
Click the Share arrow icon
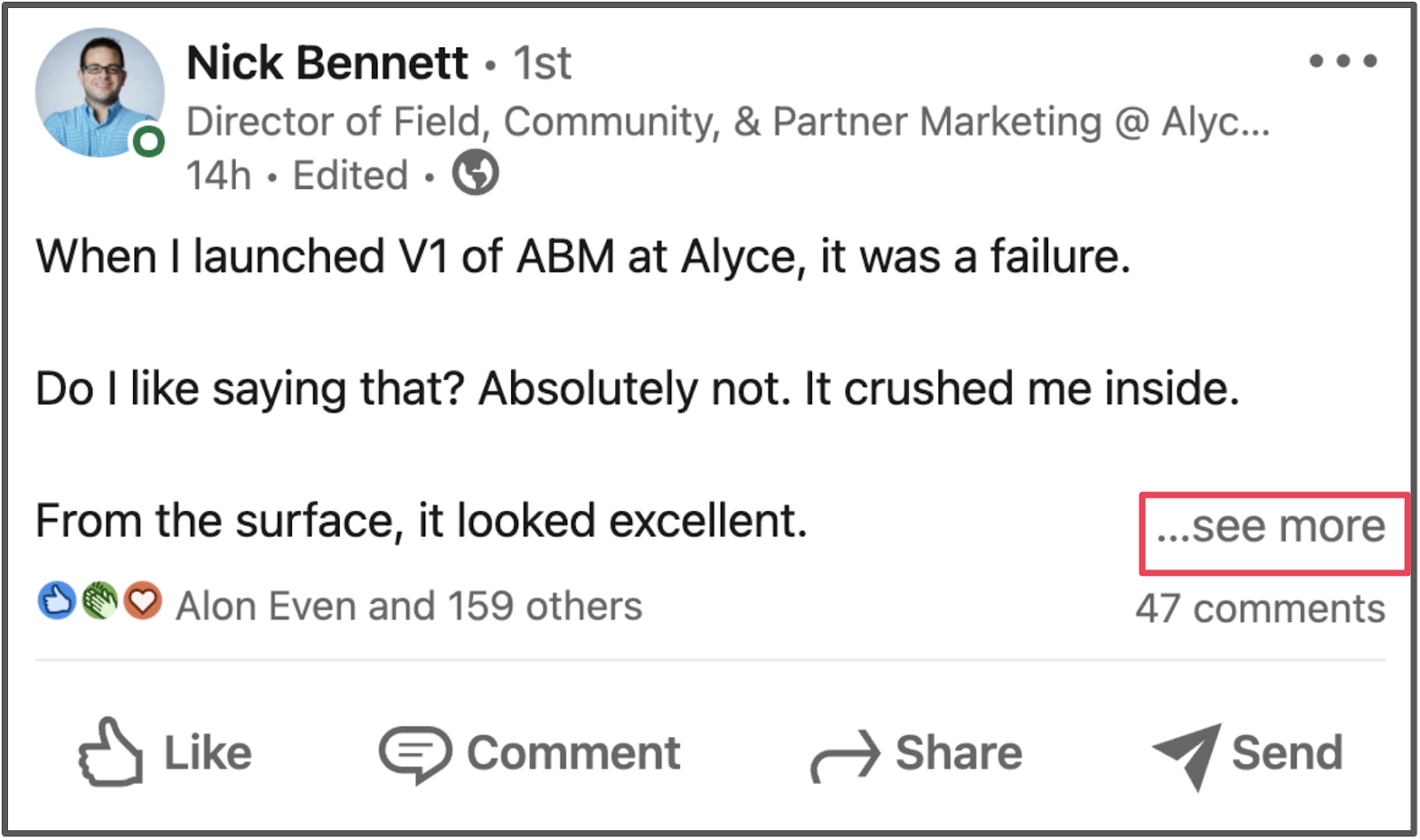click(845, 756)
